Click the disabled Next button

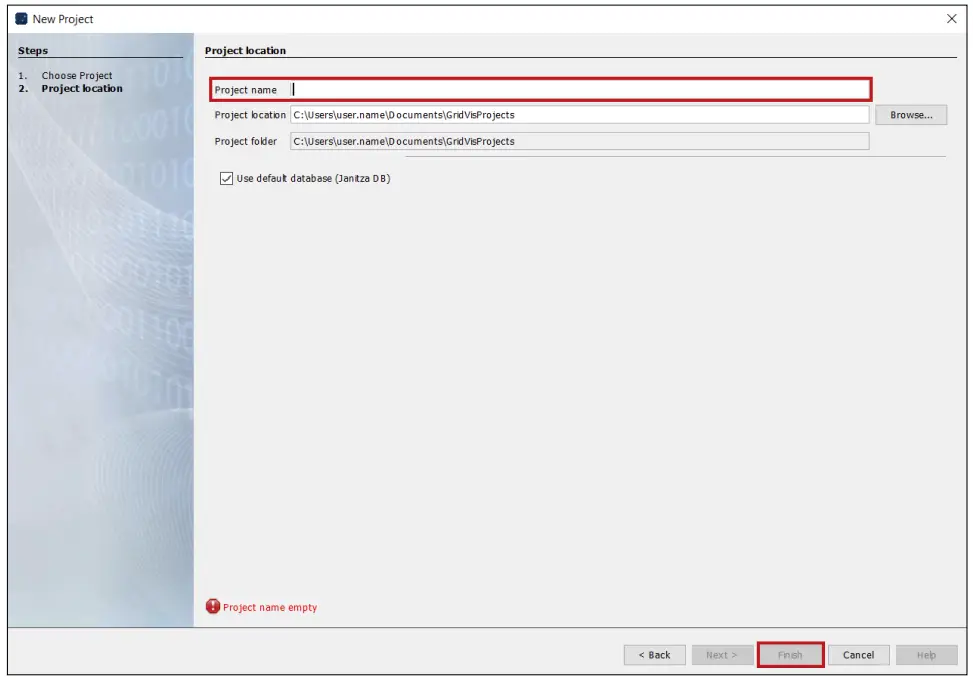[722, 655]
